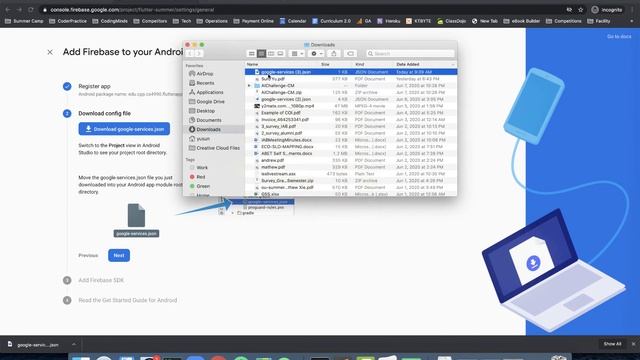640x360 pixels.
Task: Open Applications in Finder sidebar
Action: (x=210, y=92)
